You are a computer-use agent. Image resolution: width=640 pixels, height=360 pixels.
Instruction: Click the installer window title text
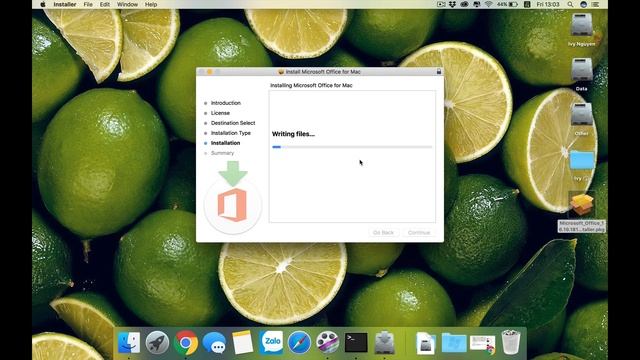point(322,72)
